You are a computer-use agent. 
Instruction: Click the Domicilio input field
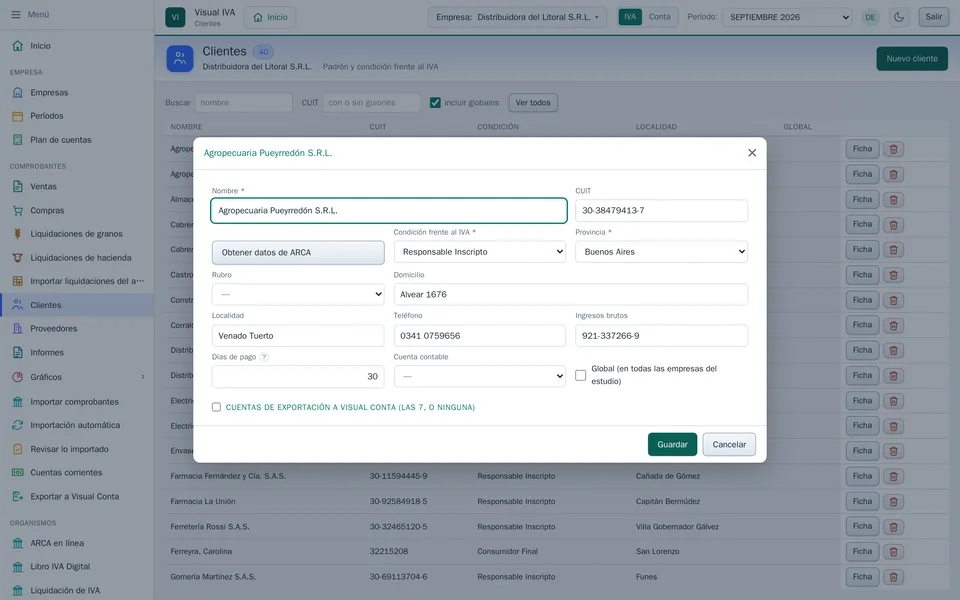point(571,294)
